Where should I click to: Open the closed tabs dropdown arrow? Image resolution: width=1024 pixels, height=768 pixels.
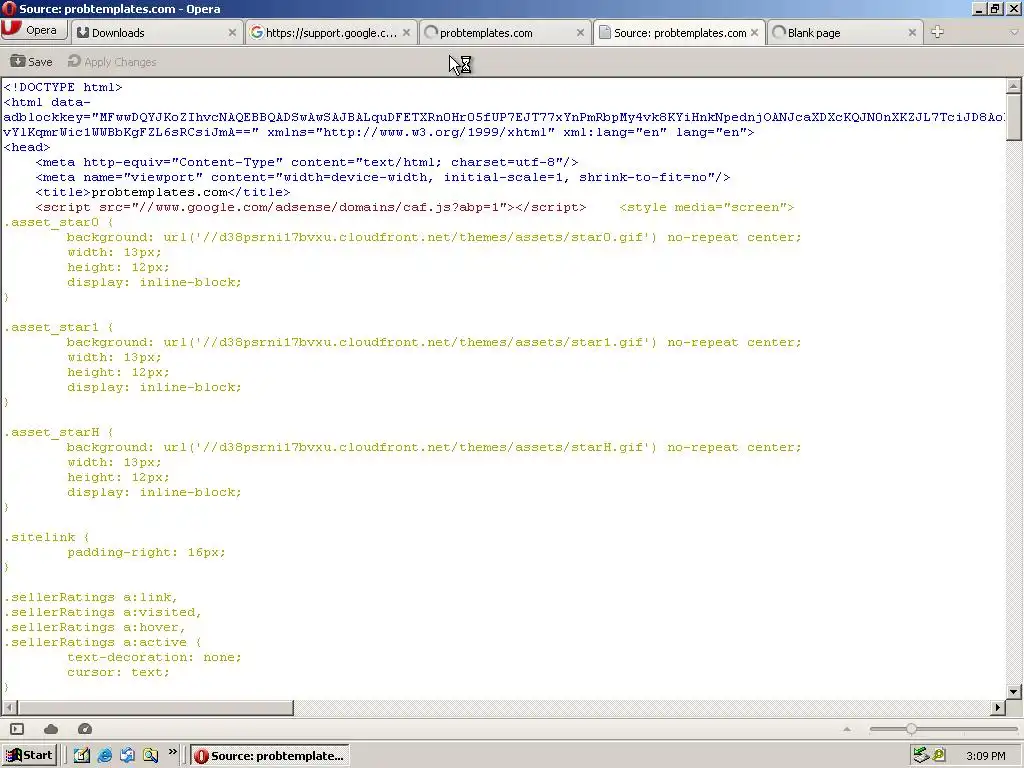coord(1014,32)
